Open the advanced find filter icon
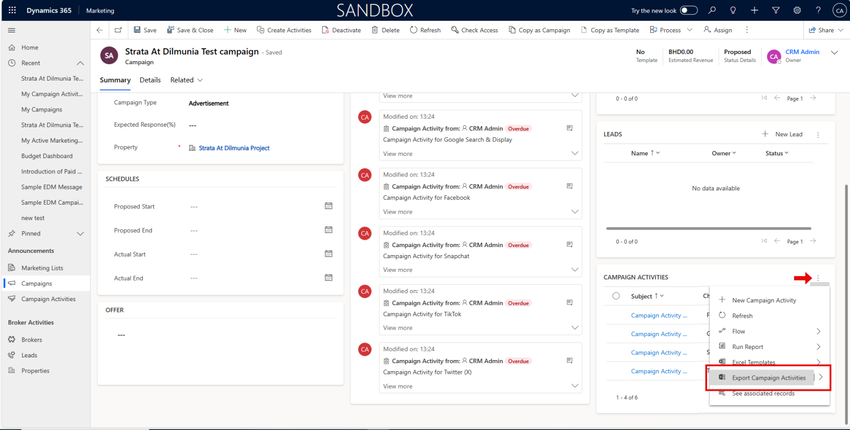Viewport: 850px width, 430px height. tap(776, 10)
